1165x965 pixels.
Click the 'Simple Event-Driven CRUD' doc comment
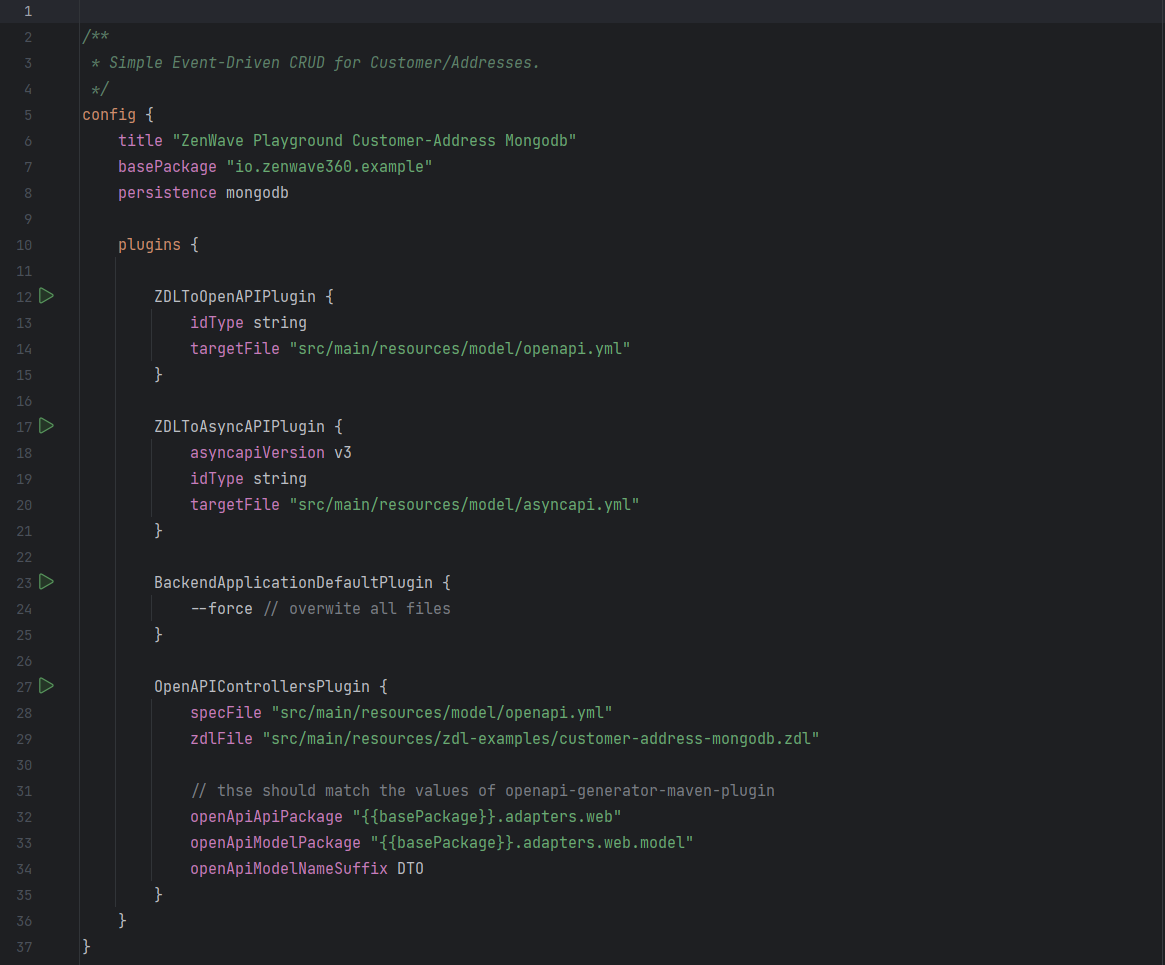coord(317,62)
